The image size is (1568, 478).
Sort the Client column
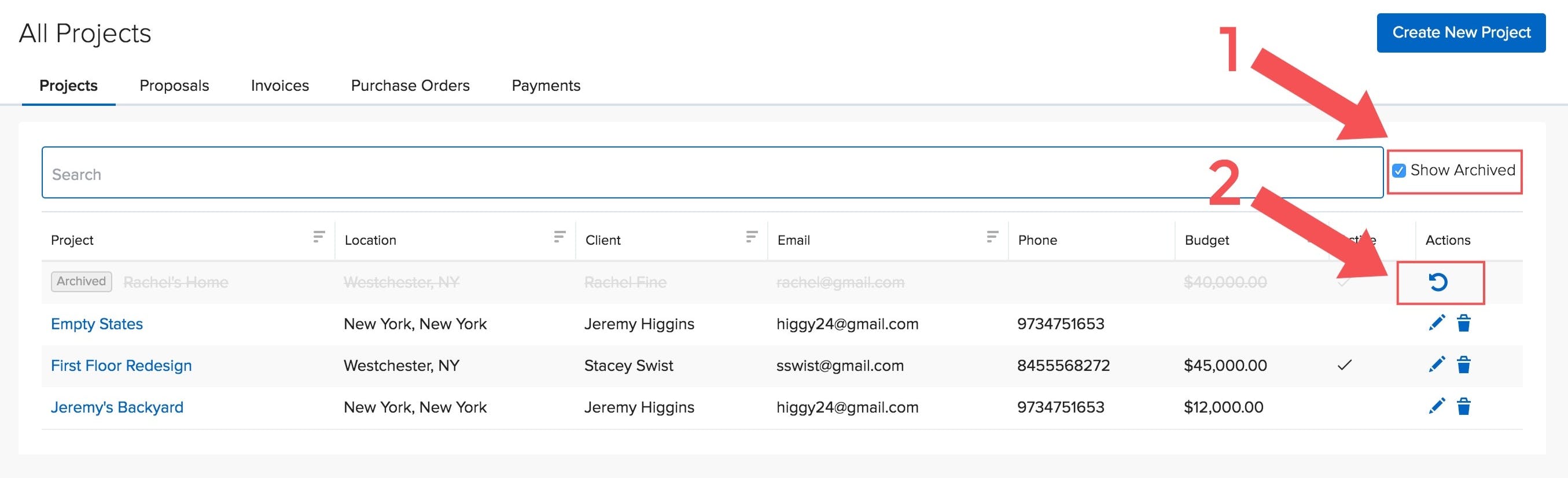752,237
